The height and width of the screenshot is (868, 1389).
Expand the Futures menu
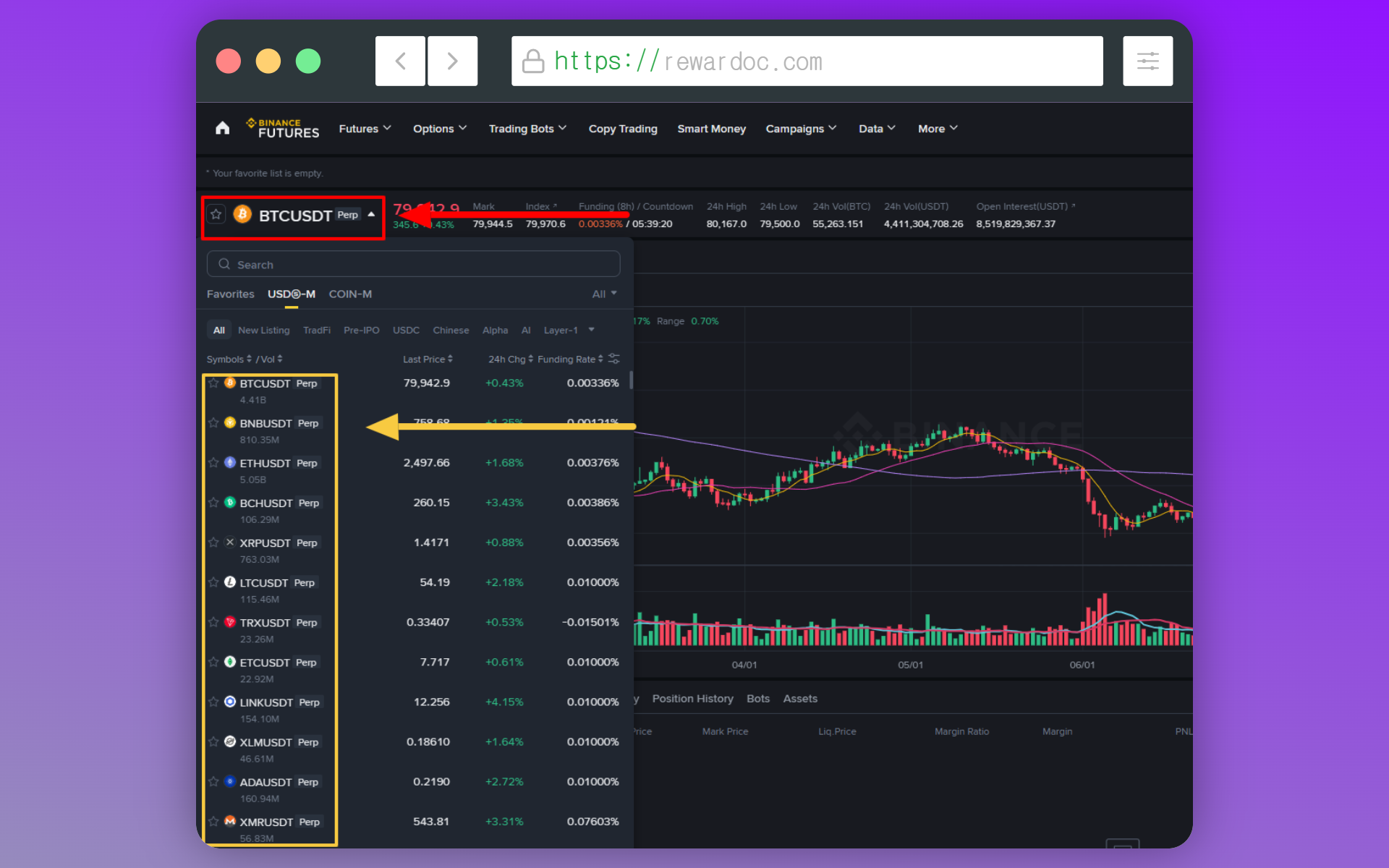tap(365, 129)
